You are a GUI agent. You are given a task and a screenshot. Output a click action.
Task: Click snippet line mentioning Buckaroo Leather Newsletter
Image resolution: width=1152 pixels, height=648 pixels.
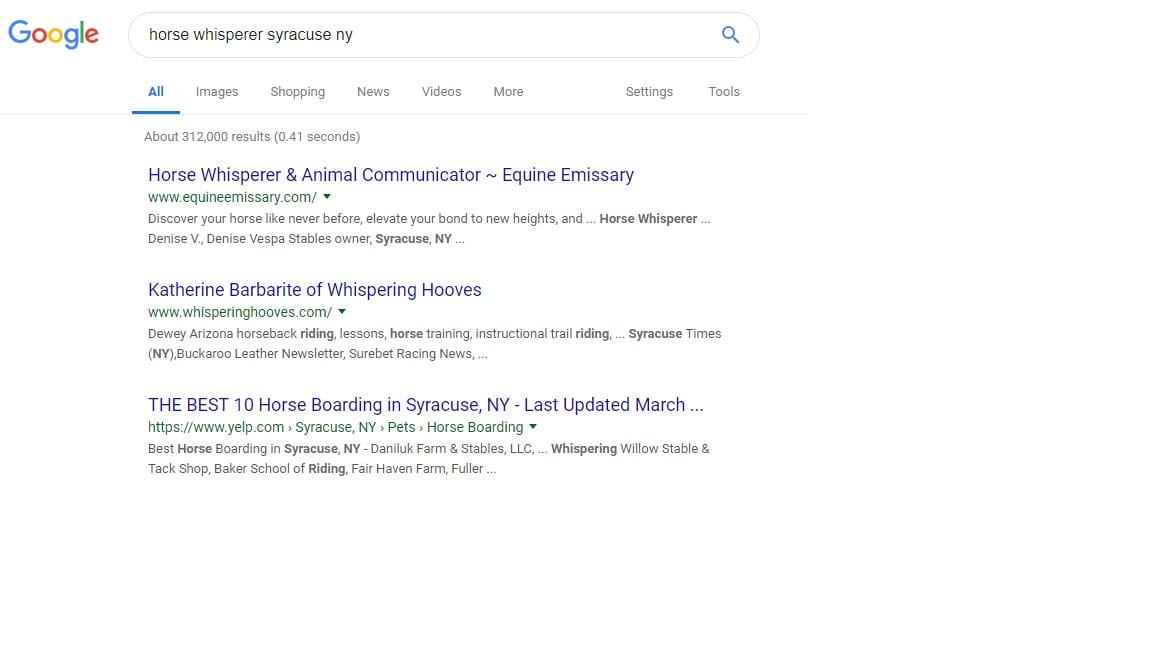click(317, 353)
